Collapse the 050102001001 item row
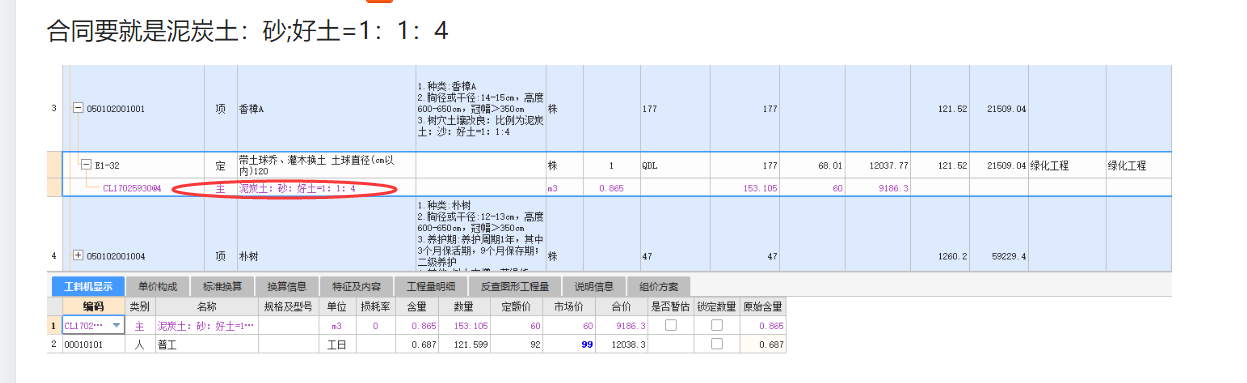This screenshot has width=1247, height=383. coord(79,108)
